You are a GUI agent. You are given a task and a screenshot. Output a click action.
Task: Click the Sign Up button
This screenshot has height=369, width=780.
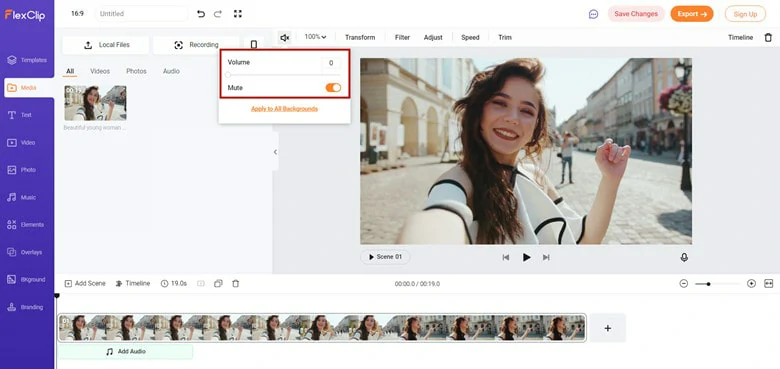tap(745, 14)
